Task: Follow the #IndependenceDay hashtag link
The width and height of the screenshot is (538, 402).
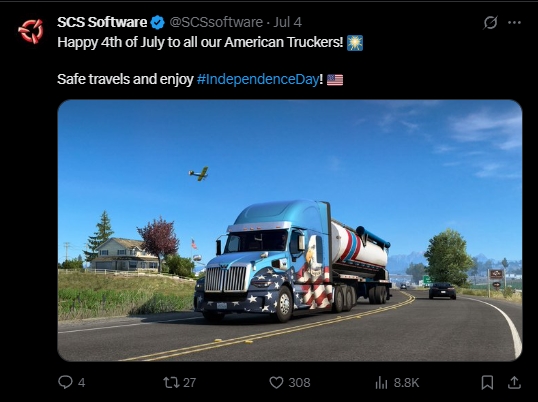Action: [x=258, y=79]
